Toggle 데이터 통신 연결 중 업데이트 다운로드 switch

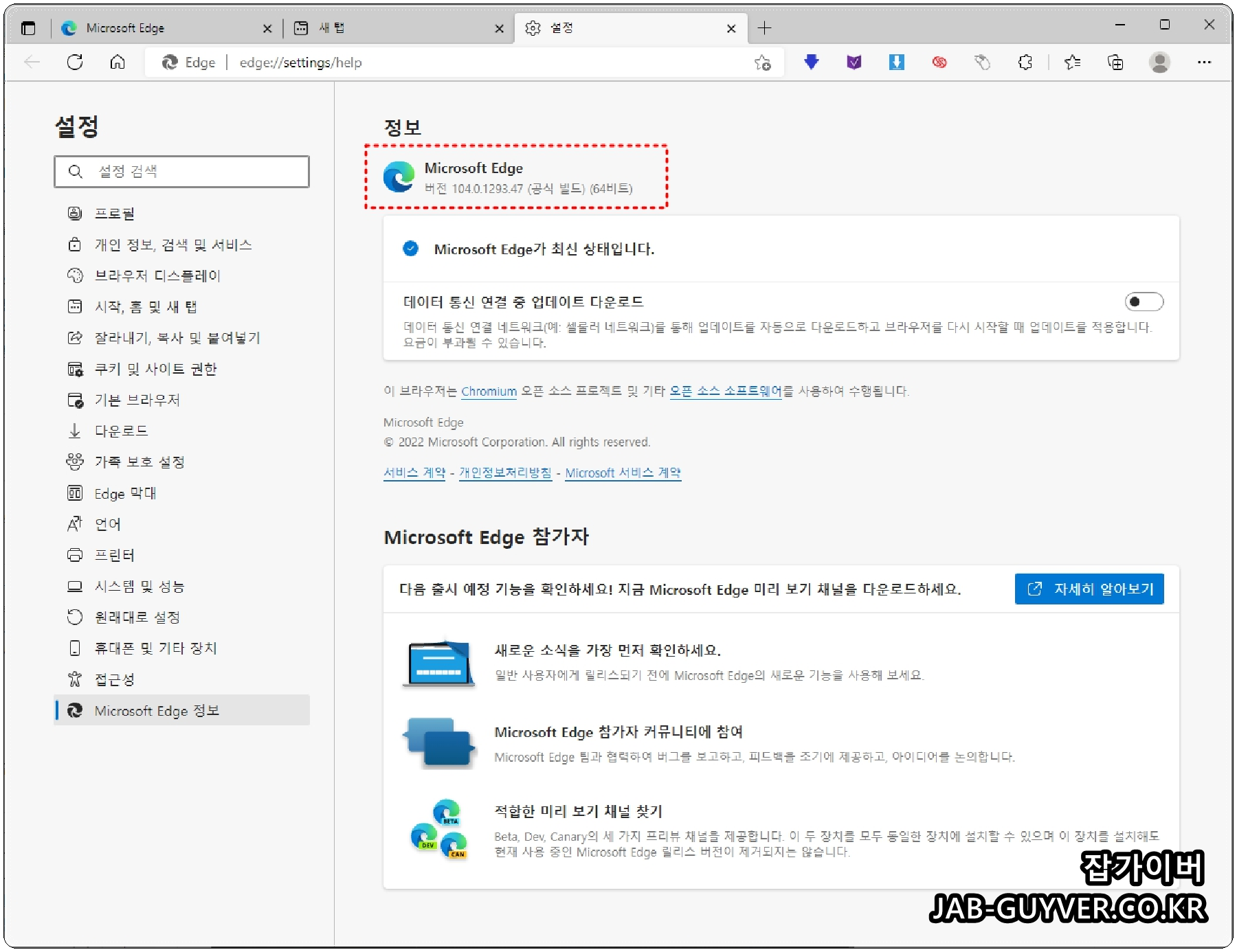click(1144, 302)
